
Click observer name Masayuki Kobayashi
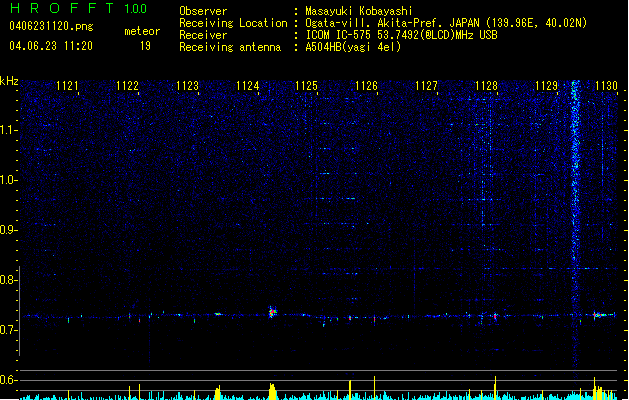(x=359, y=11)
